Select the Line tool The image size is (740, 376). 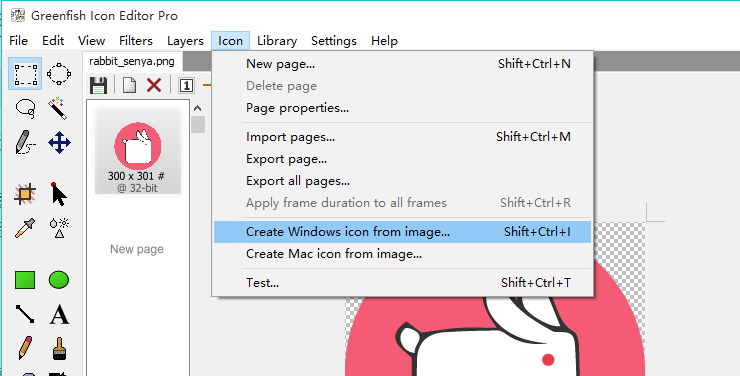click(25, 314)
